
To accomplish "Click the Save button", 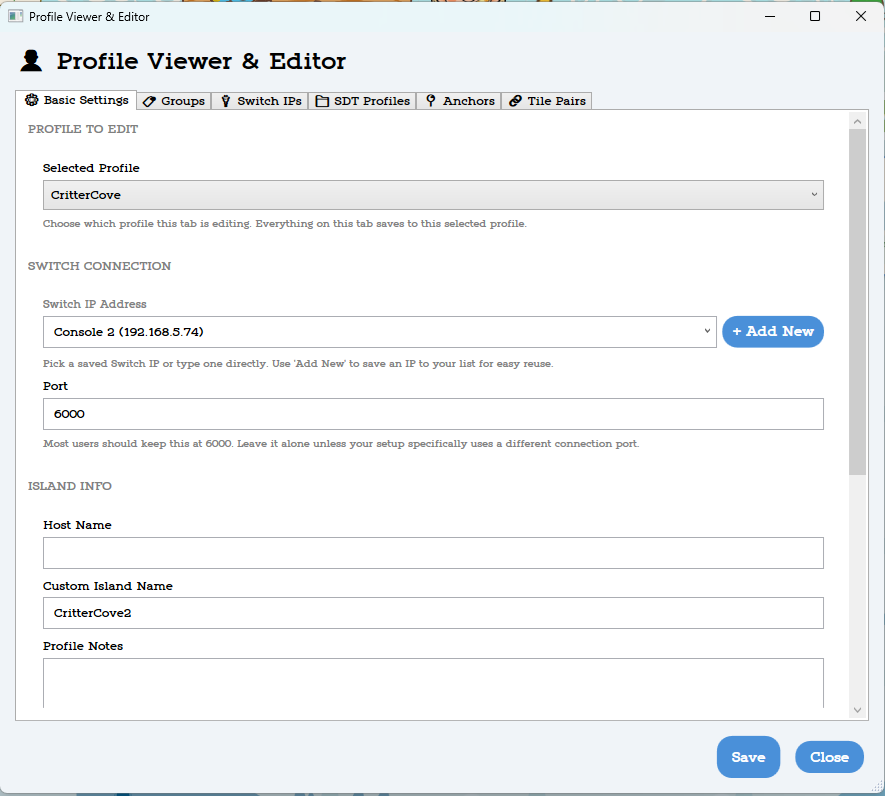I will coord(748,757).
